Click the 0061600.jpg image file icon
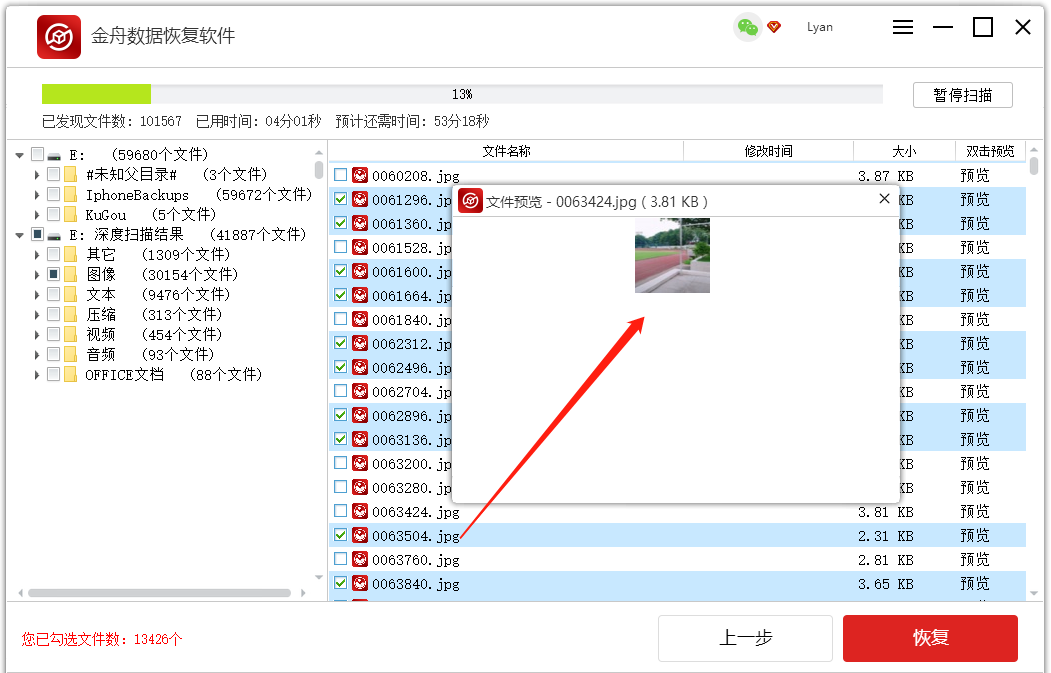The image size is (1051, 673). (x=360, y=271)
